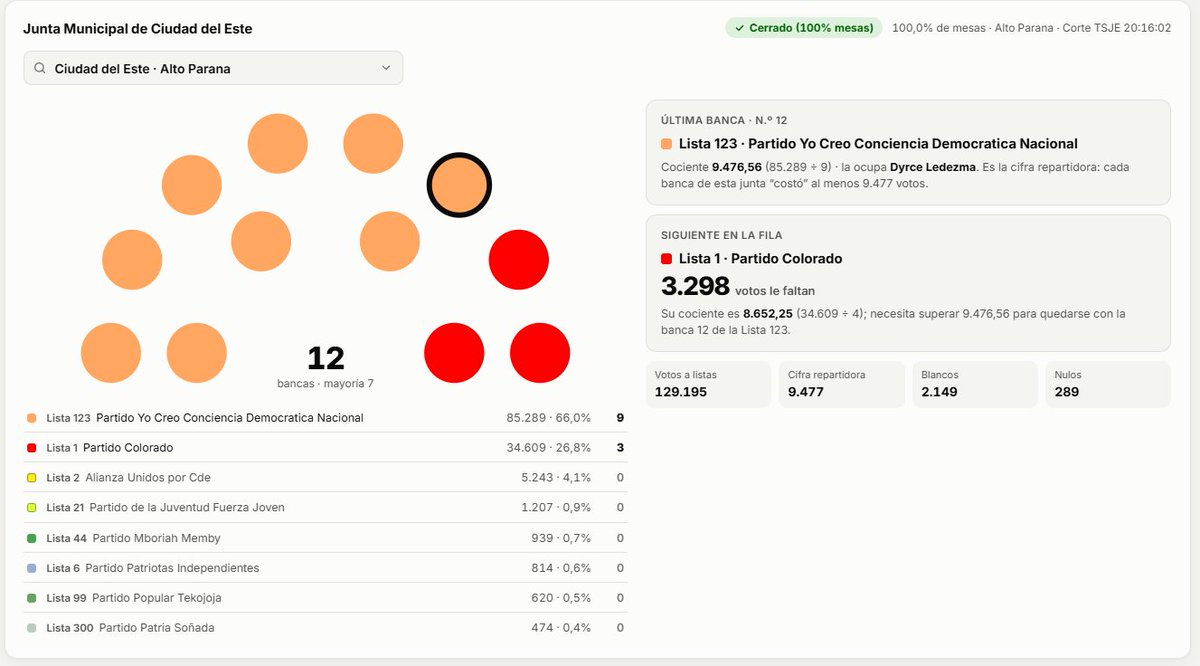Click the 85.289 · 66,0% vote figure
This screenshot has width=1200, height=666.
(x=549, y=418)
